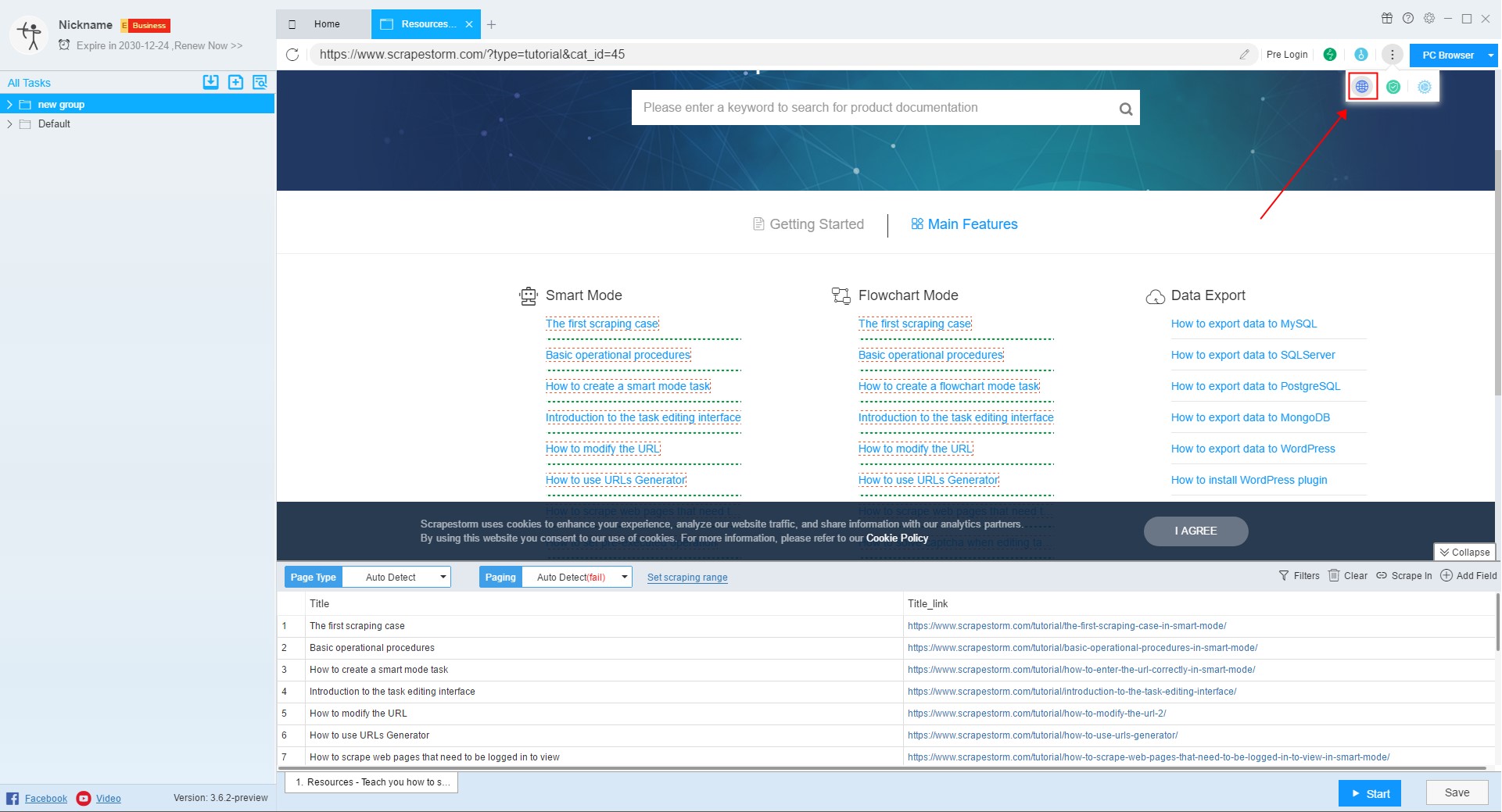Click the import task icon in All Tasks
The image size is (1502, 812).
click(x=210, y=82)
